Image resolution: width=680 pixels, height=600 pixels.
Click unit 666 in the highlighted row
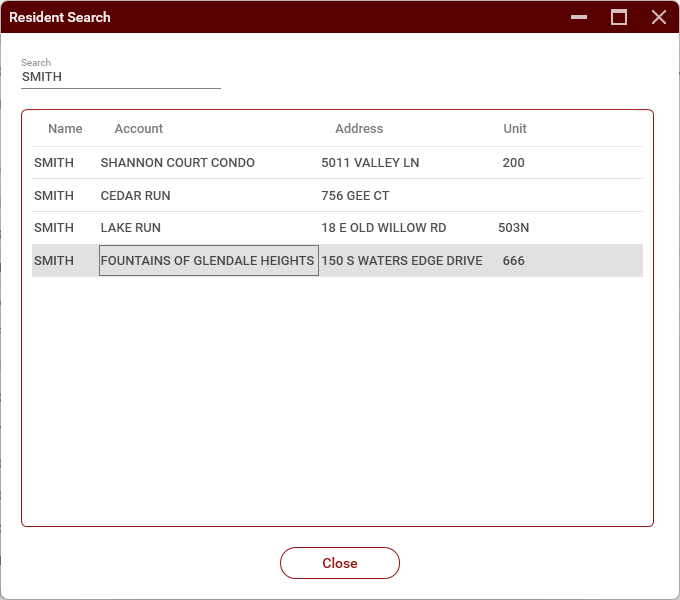tap(514, 261)
